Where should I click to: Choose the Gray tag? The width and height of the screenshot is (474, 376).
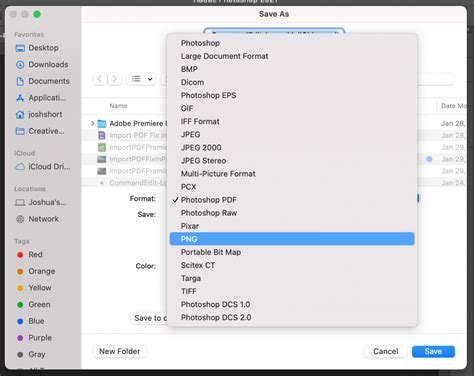31,355
